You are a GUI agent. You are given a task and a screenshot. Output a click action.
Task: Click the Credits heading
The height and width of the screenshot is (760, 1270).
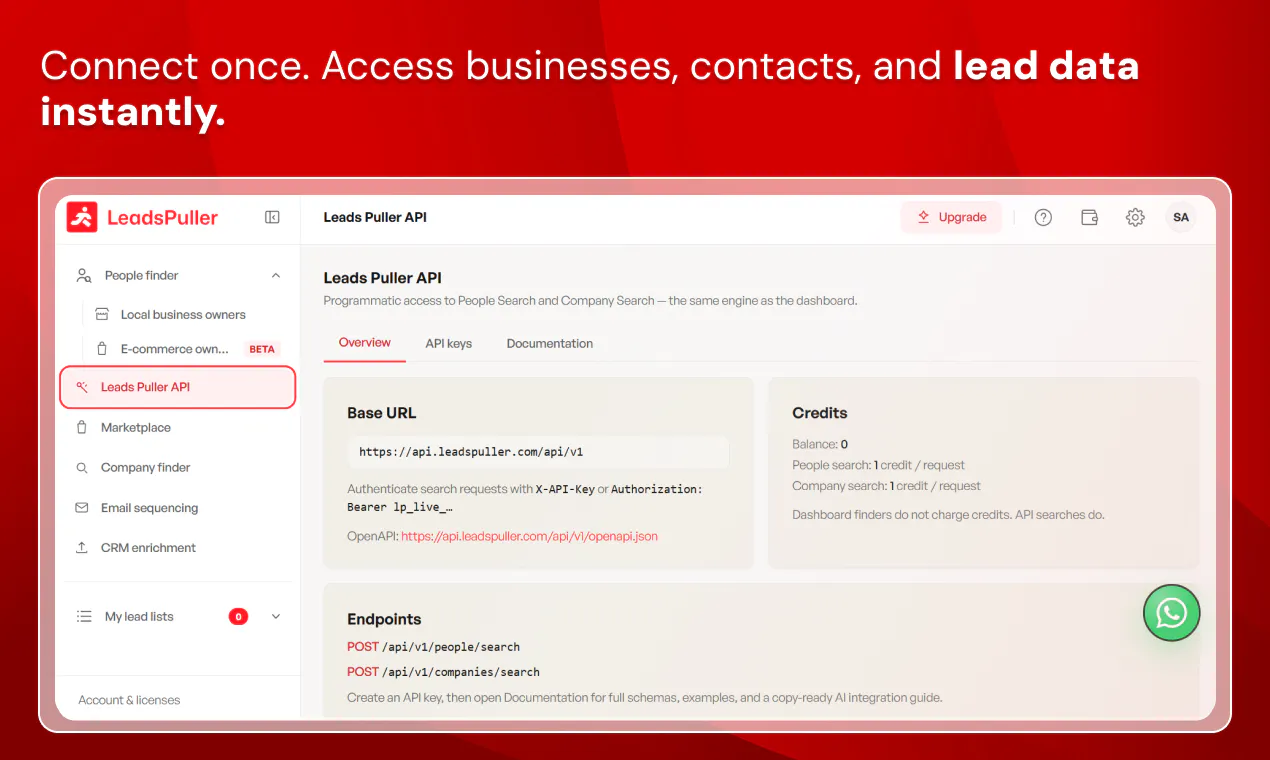click(x=819, y=413)
